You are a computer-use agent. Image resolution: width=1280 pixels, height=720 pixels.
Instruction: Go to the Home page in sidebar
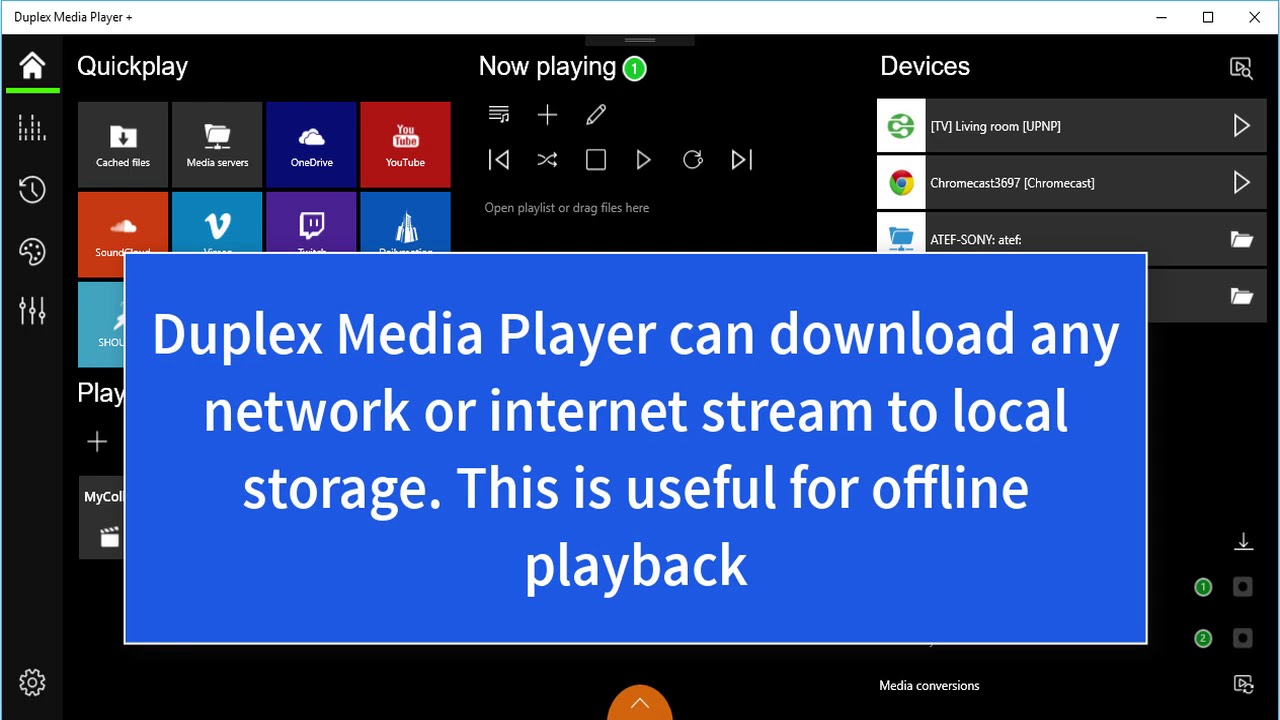pyautogui.click(x=32, y=66)
